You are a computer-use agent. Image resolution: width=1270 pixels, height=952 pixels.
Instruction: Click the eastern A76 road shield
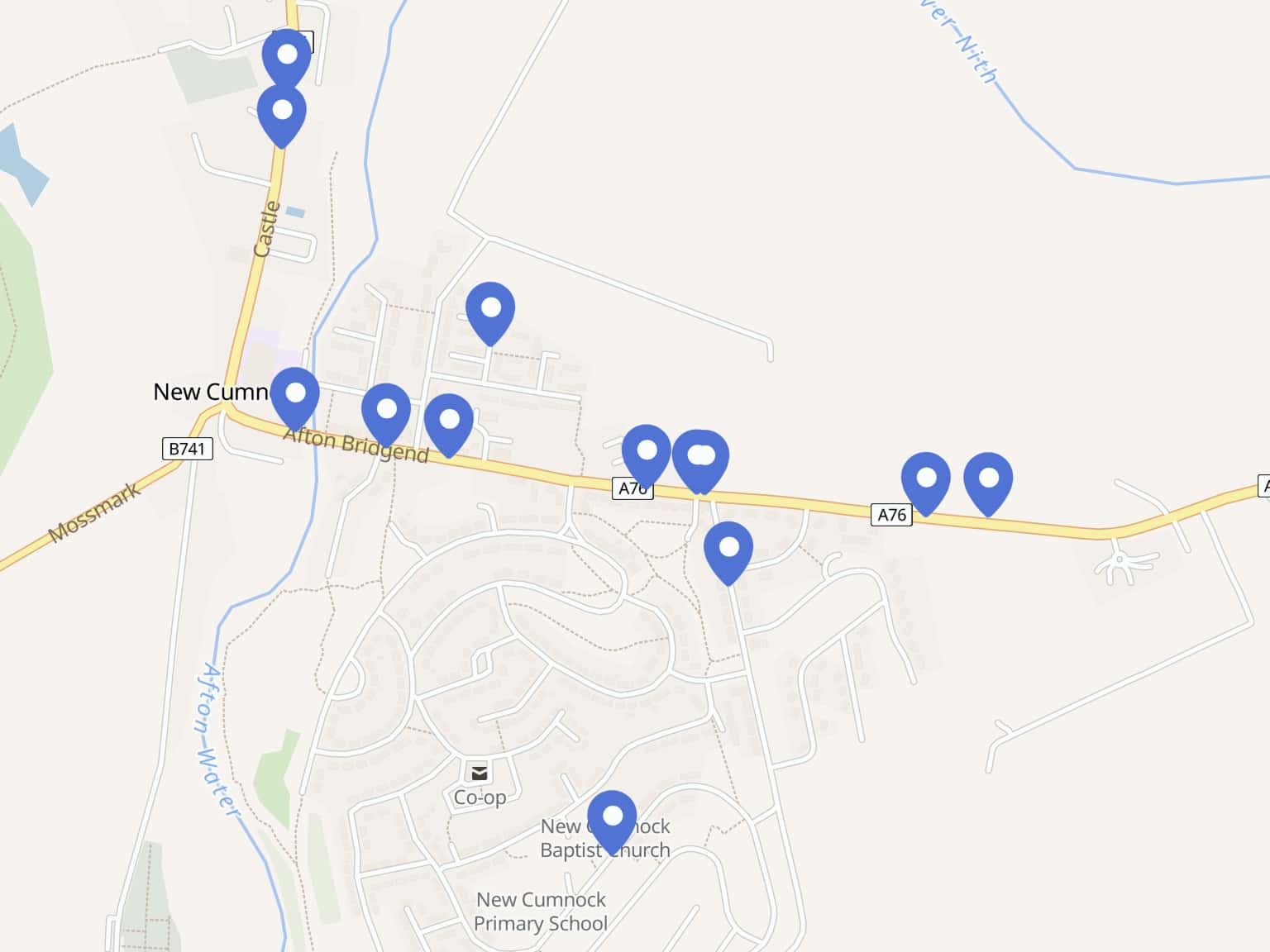[x=891, y=515]
